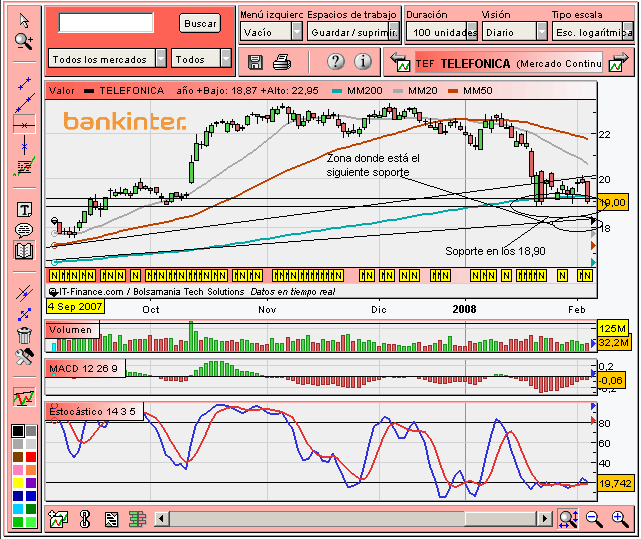This screenshot has height=539, width=641.
Task: Open the Vacío left menu dropdown
Action: coord(271,31)
